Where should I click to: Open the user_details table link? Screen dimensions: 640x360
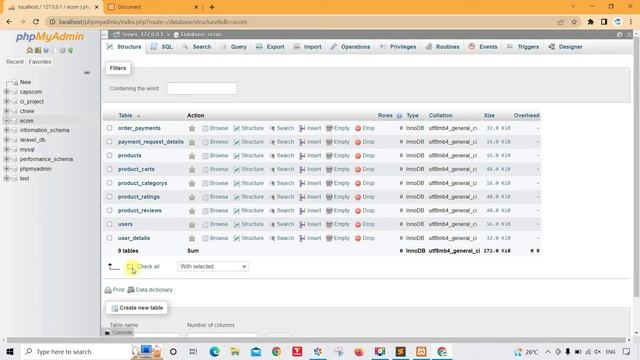(133, 238)
